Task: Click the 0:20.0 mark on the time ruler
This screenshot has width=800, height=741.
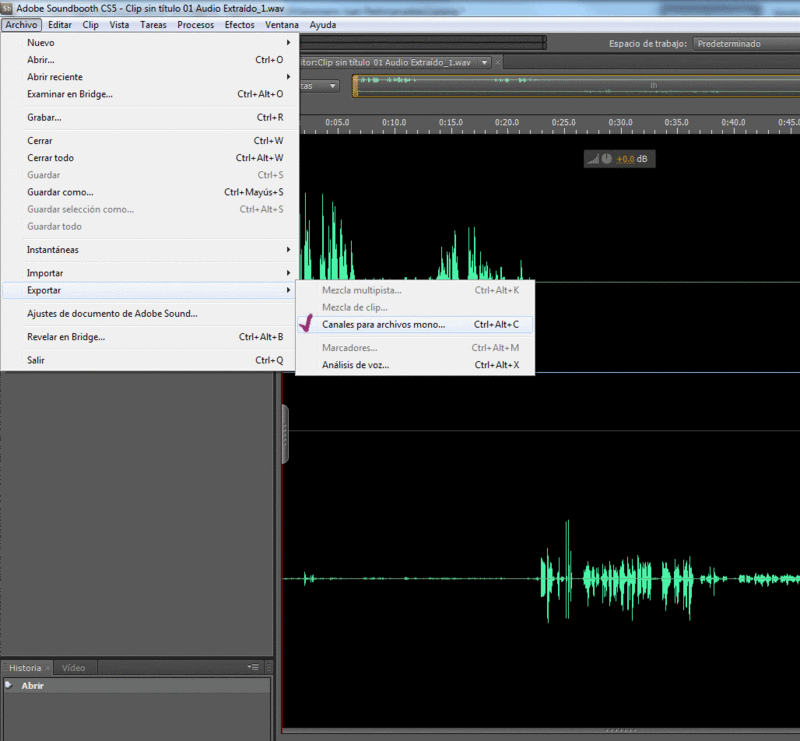Action: (507, 122)
